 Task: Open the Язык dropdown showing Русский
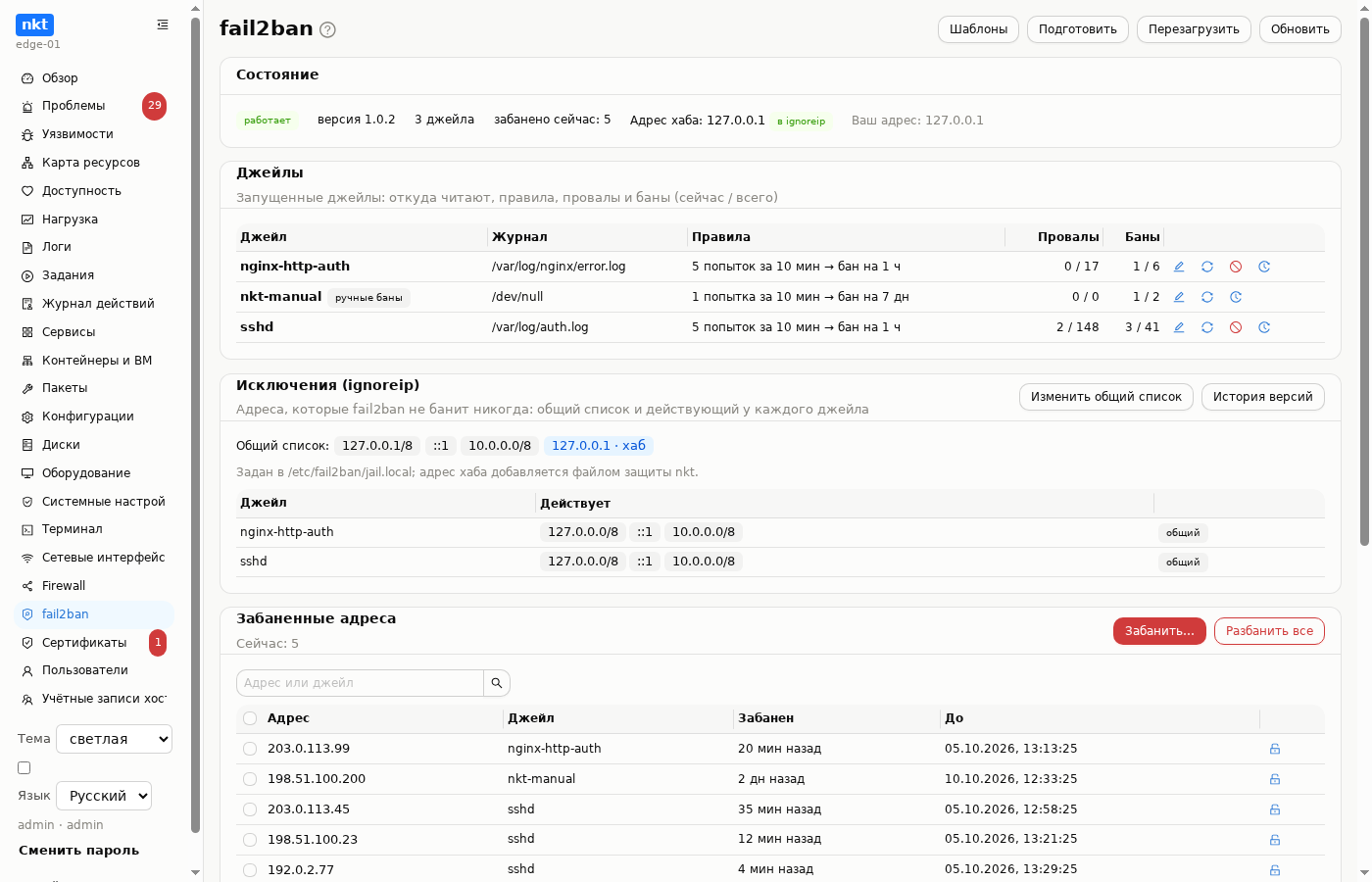(104, 796)
